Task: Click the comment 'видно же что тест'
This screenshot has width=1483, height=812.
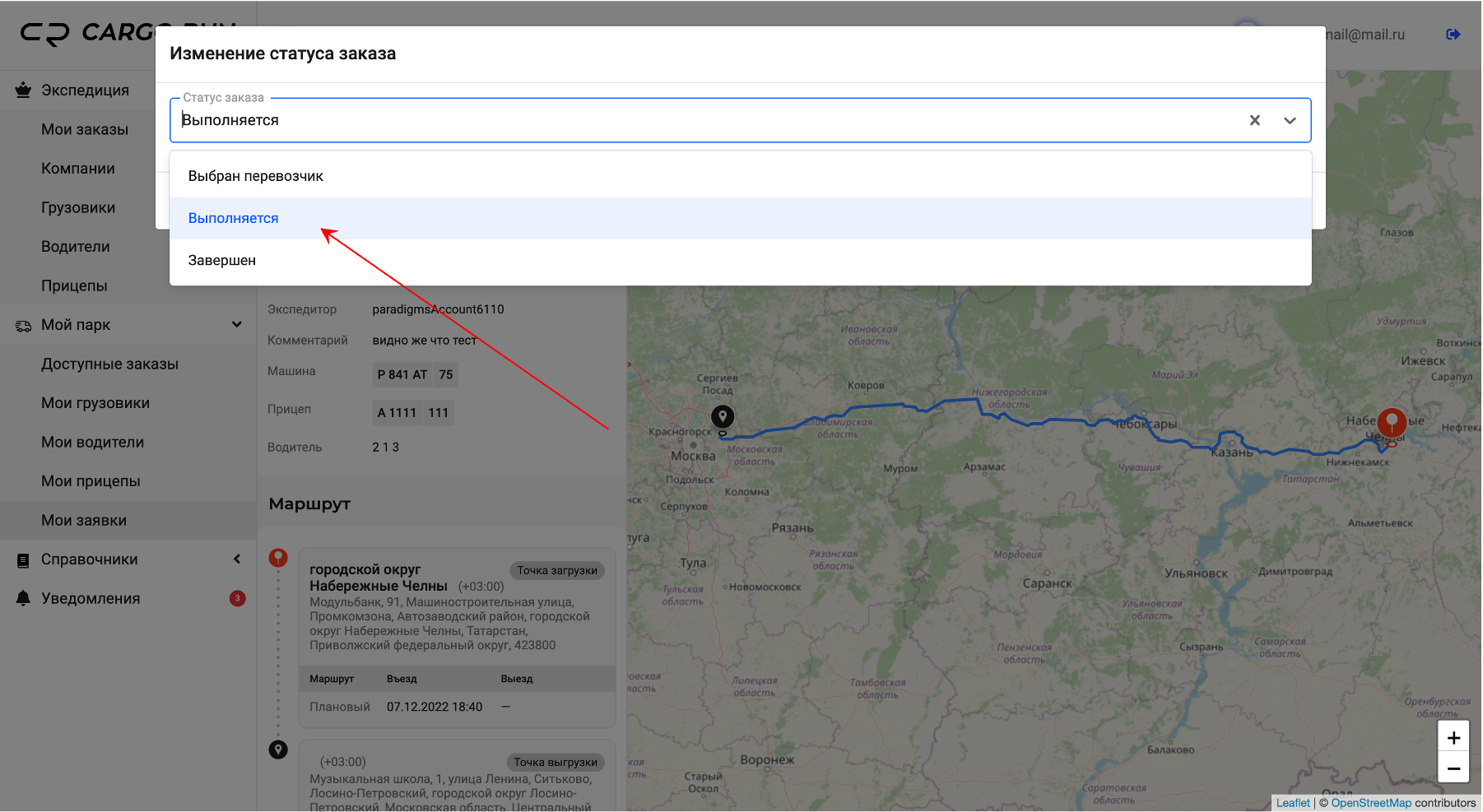Action: tap(424, 340)
